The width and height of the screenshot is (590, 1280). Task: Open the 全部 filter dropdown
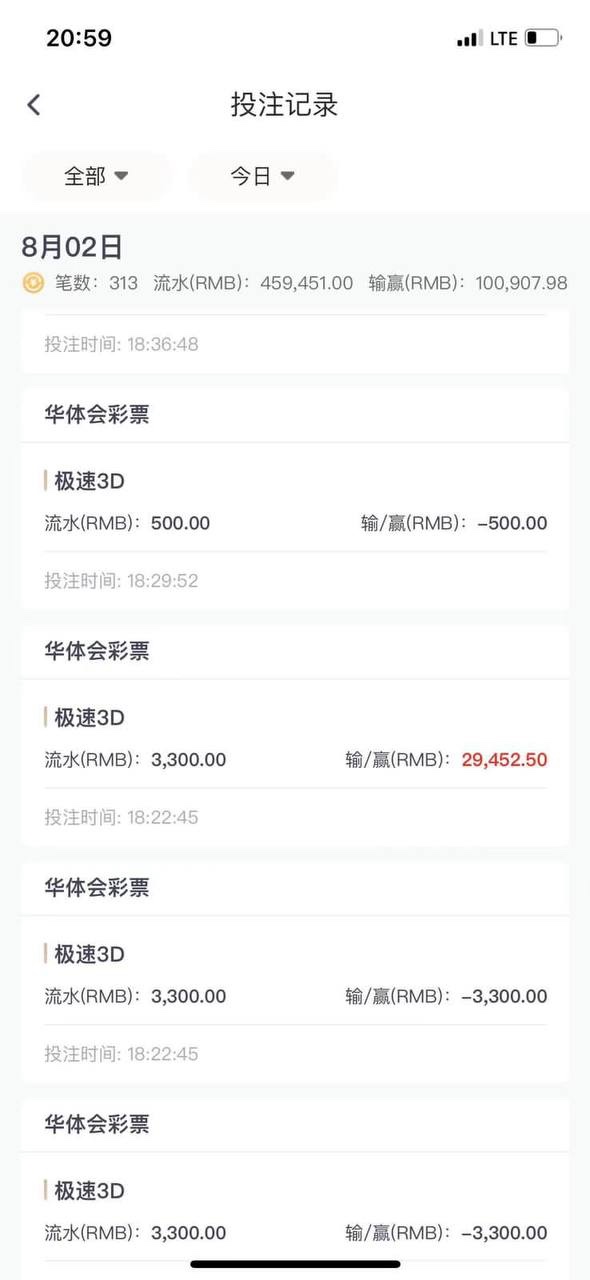point(96,176)
